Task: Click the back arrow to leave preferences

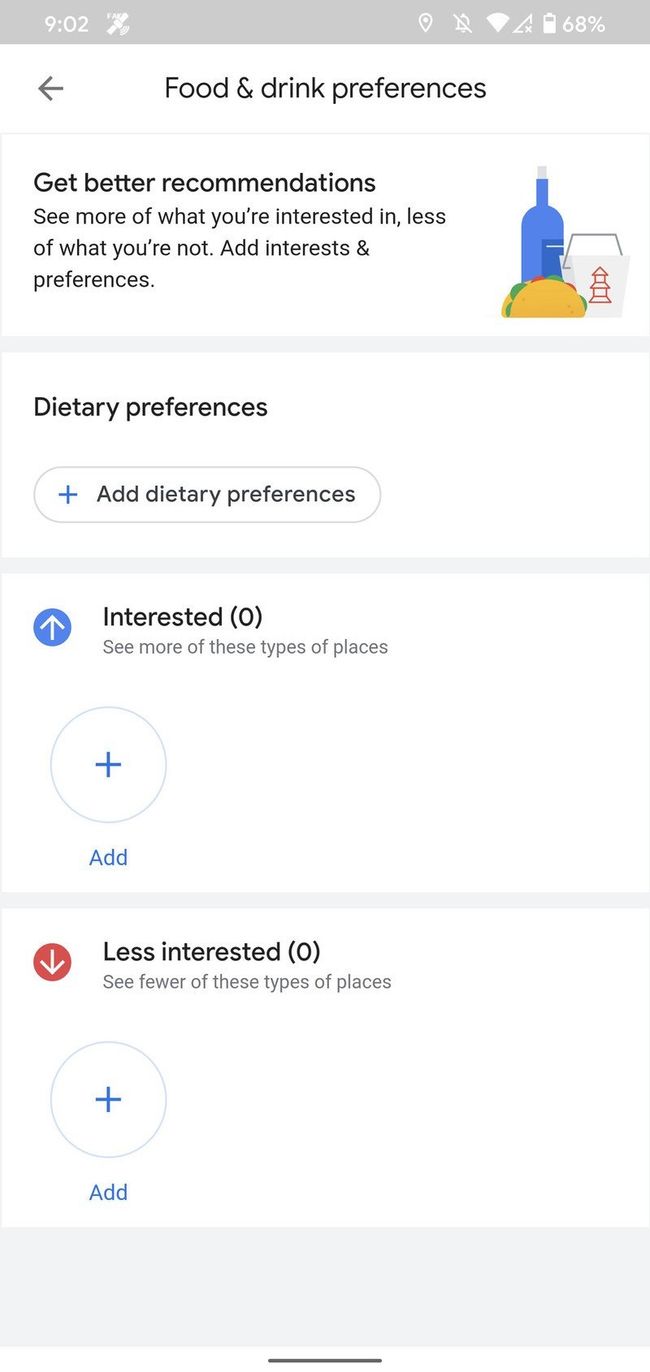Action: click(x=50, y=88)
